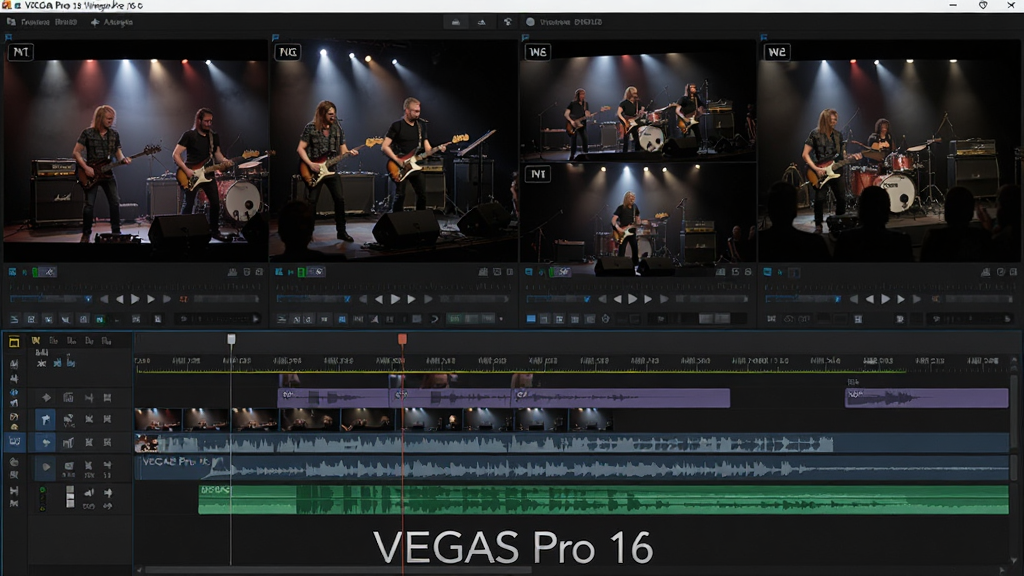1024x576 pixels.
Task: Select the first purple audio clip on timeline
Action: pos(334,398)
